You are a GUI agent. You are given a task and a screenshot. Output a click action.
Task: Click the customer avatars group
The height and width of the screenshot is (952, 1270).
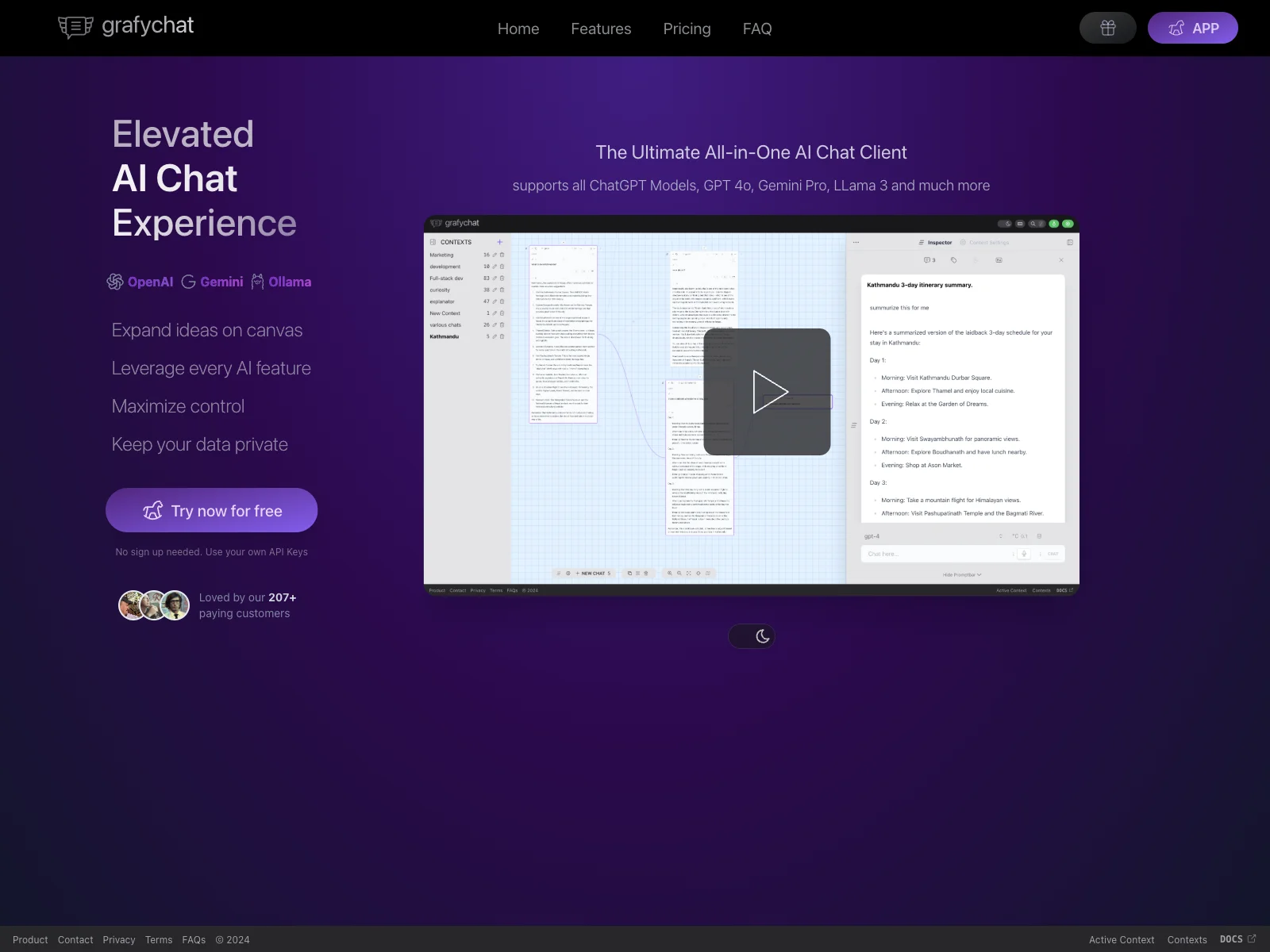154,605
